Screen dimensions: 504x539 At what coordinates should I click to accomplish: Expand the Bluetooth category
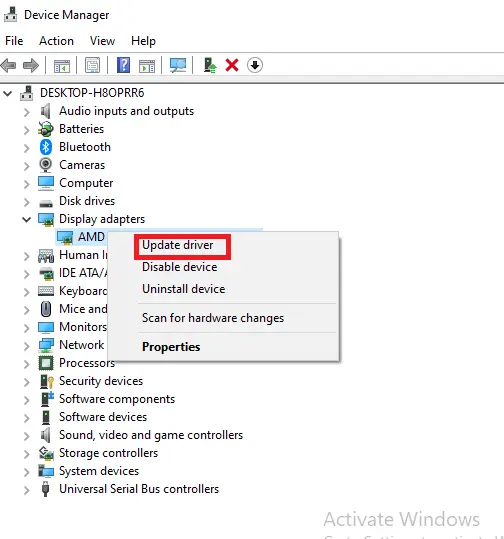click(x=26, y=148)
